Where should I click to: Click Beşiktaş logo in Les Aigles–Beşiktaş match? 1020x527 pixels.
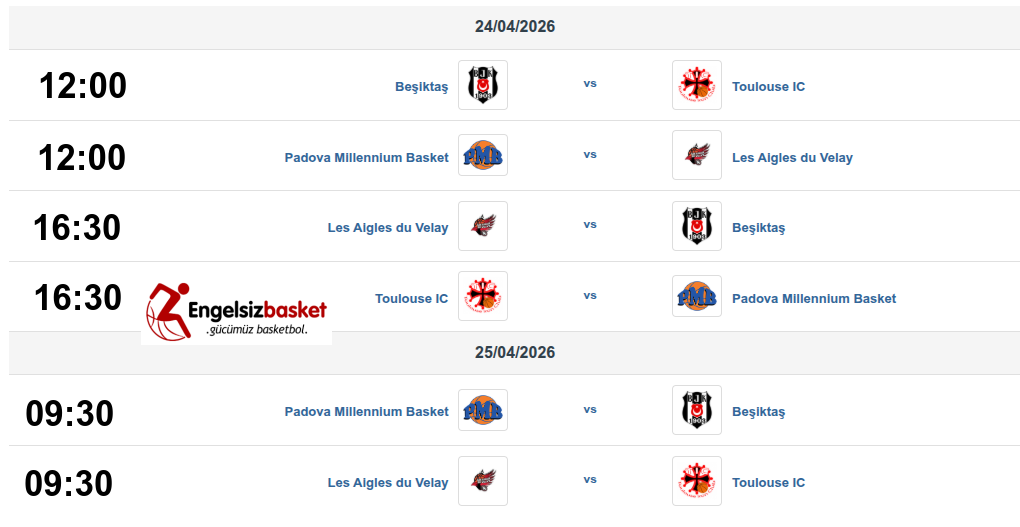click(x=697, y=226)
